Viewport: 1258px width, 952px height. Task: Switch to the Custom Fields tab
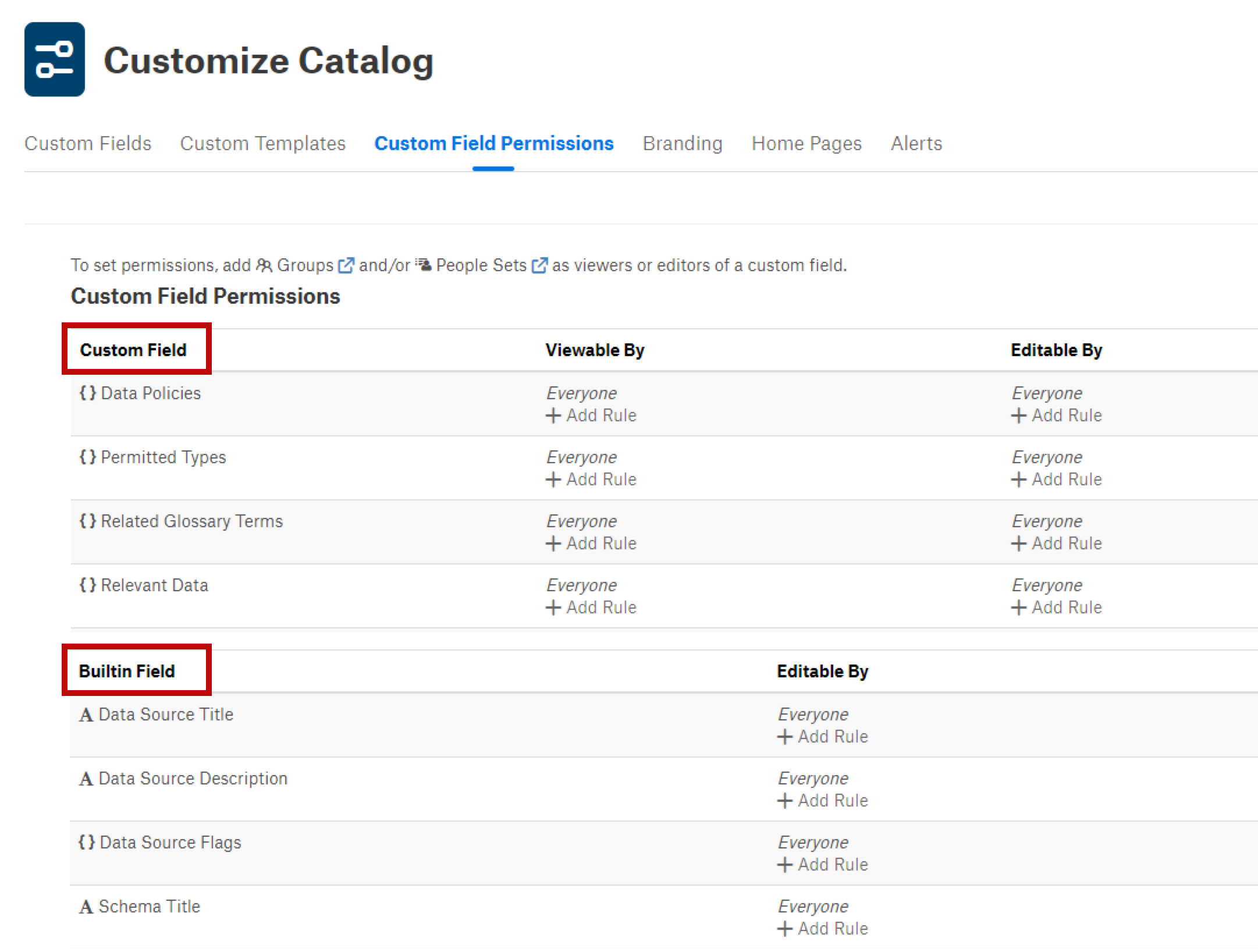88,143
